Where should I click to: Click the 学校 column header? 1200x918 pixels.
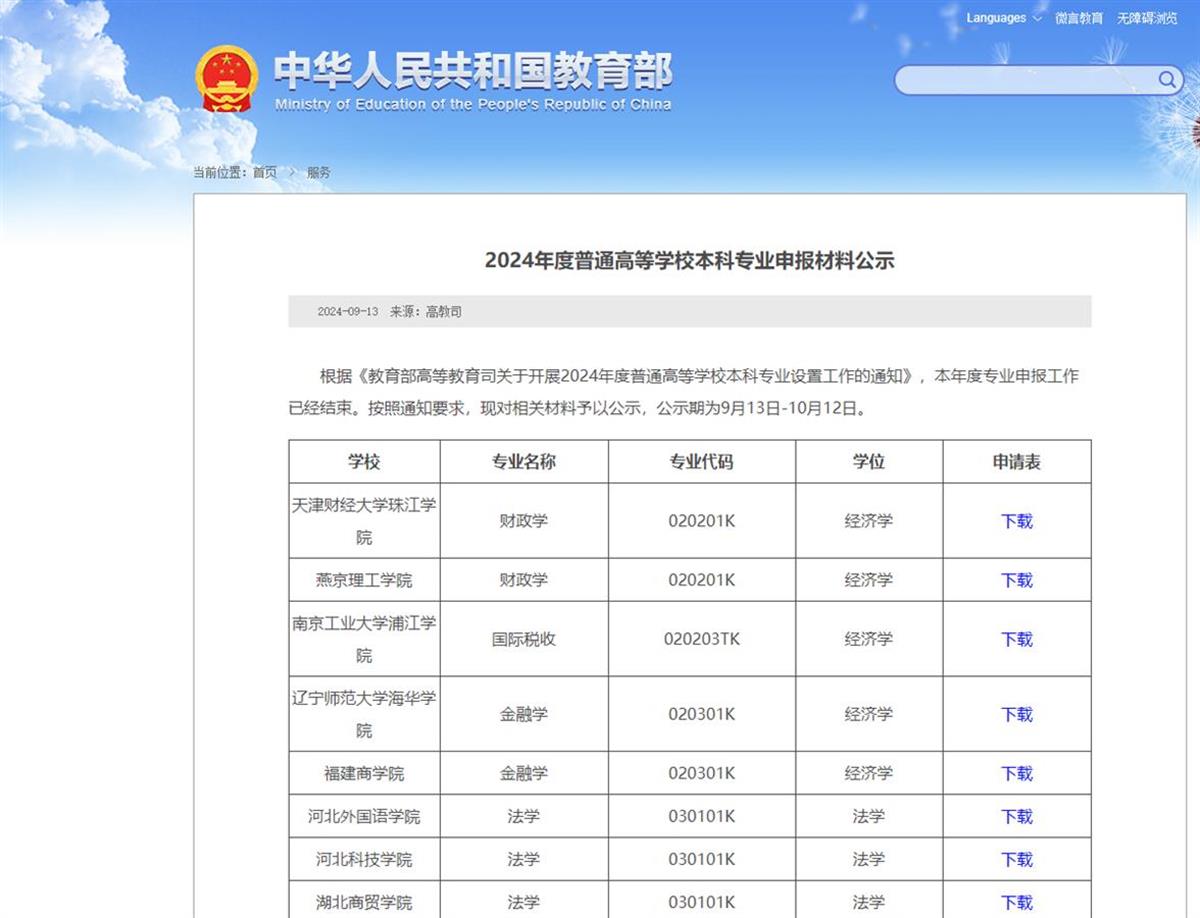(364, 462)
